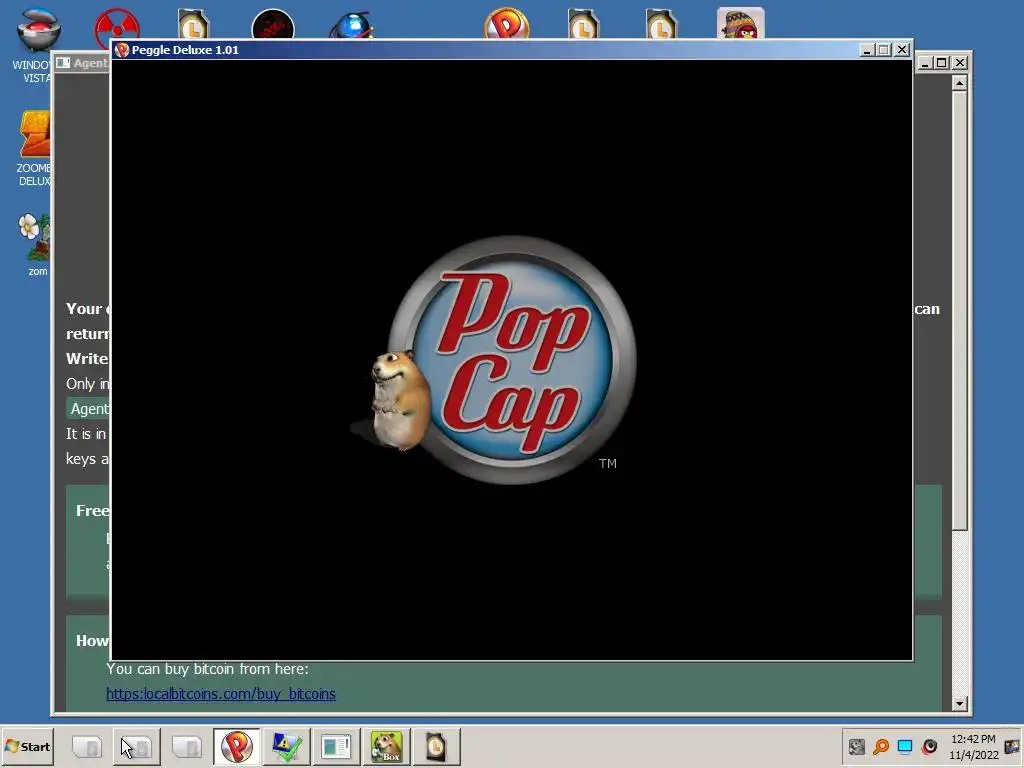Minimize the Agent window behind Peggle
The height and width of the screenshot is (768, 1024).
pyautogui.click(x=925, y=63)
